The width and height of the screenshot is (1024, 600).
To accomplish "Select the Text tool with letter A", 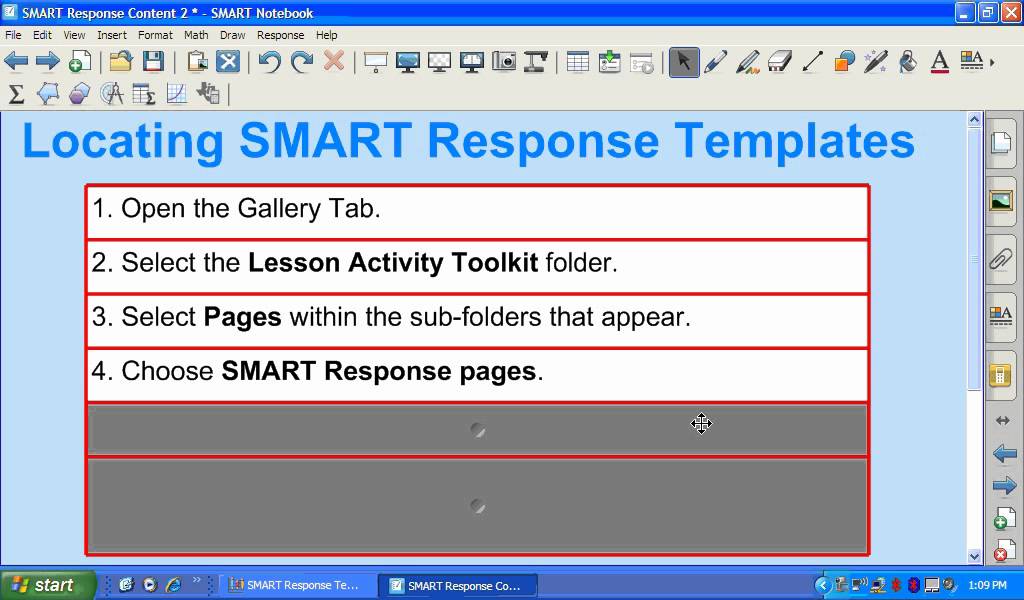I will point(940,62).
